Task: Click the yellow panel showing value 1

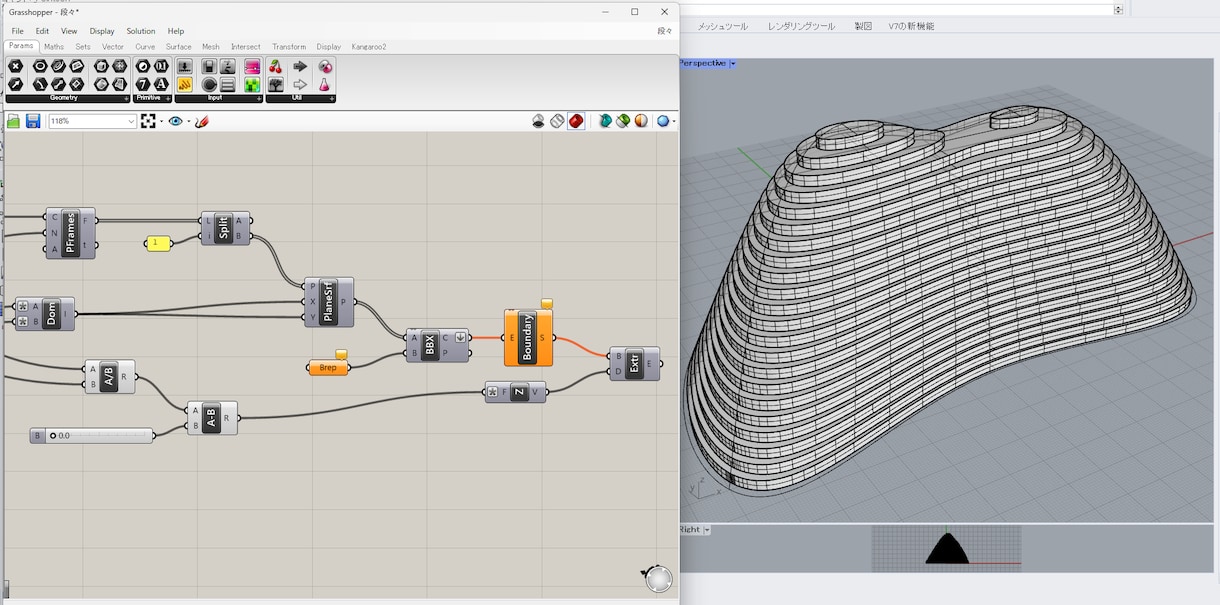Action: tap(158, 243)
